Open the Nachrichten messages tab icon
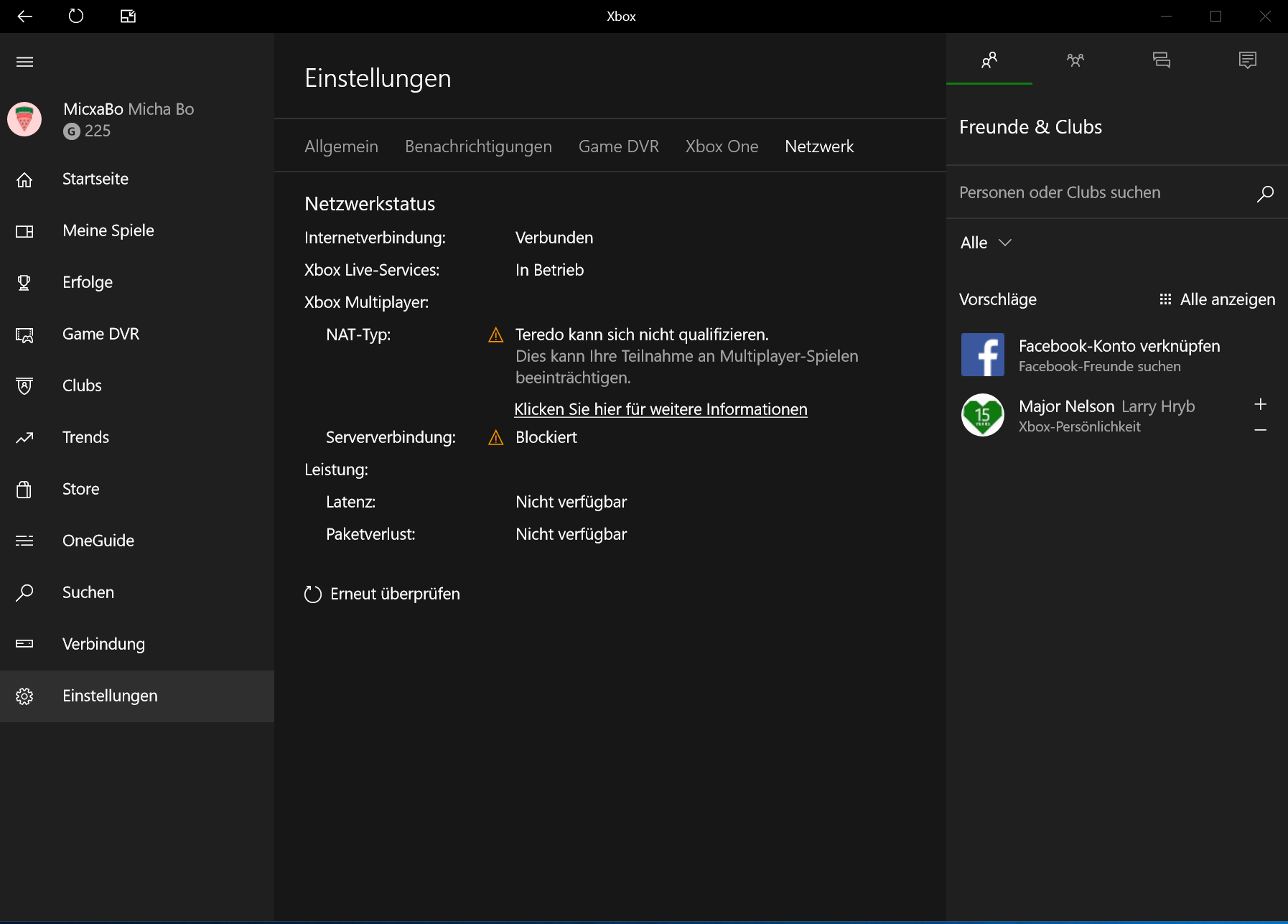1288x924 pixels. pyautogui.click(x=1162, y=60)
